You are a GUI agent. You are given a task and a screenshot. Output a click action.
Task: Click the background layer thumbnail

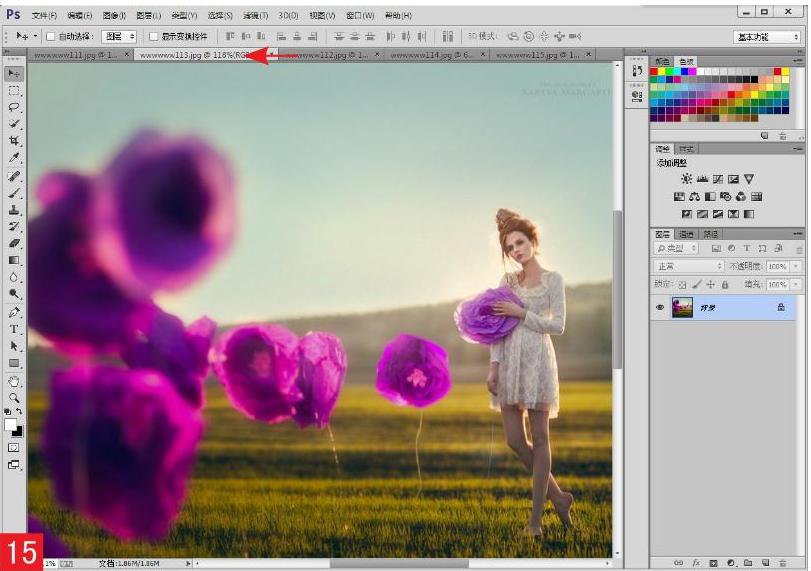(682, 307)
